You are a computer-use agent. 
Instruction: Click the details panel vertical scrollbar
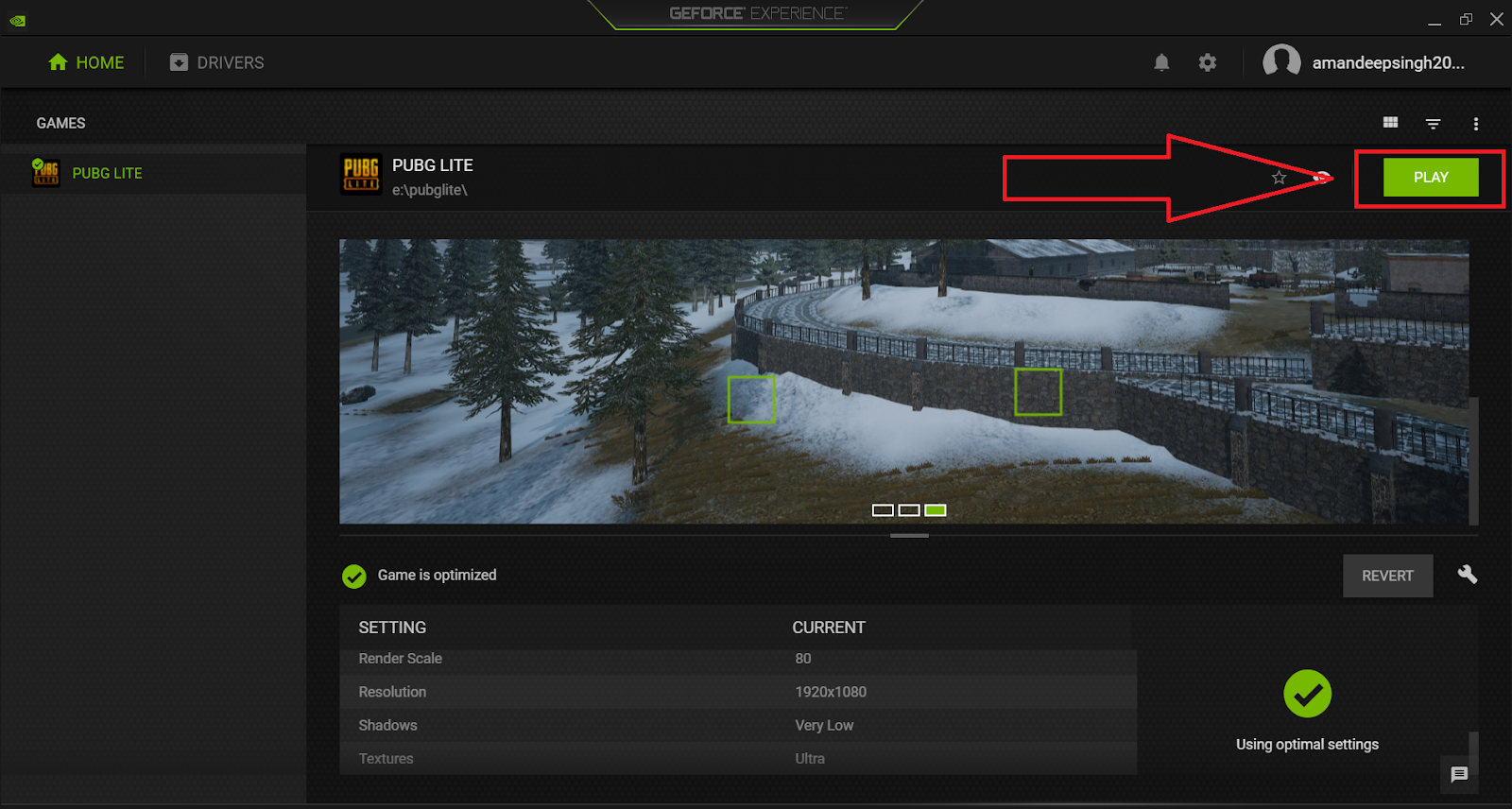click(x=1473, y=460)
